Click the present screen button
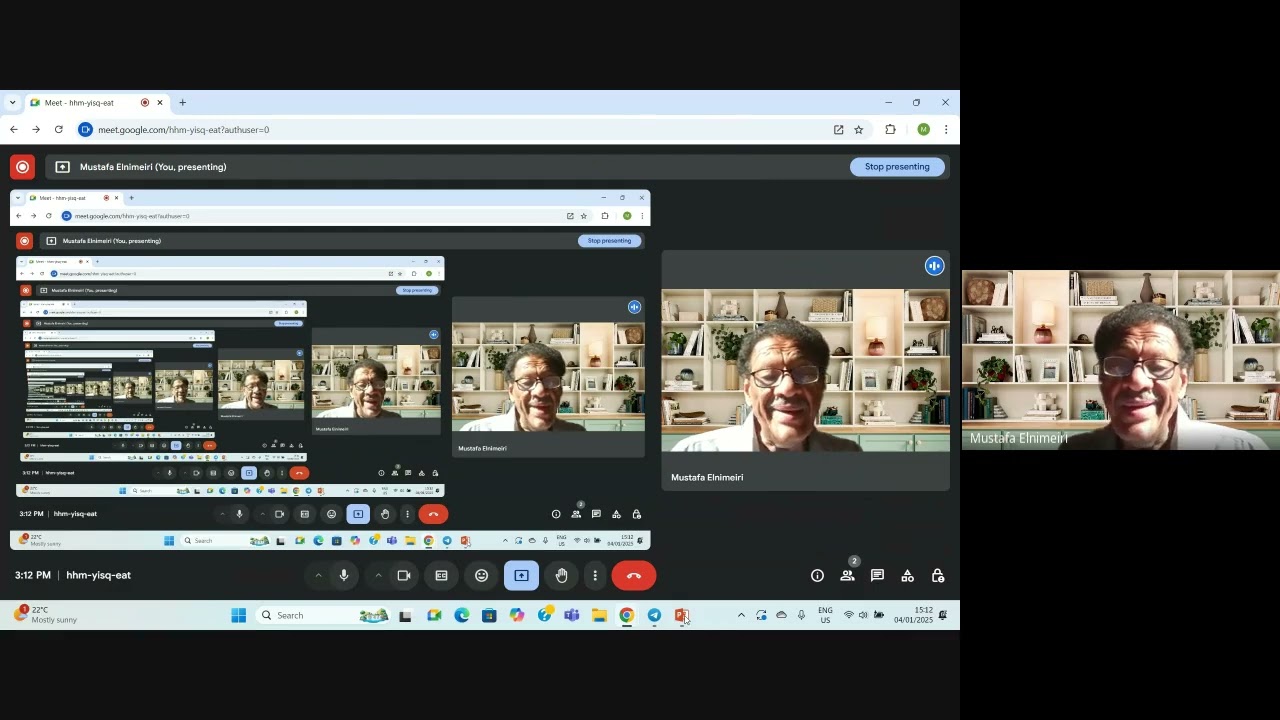 tap(521, 576)
